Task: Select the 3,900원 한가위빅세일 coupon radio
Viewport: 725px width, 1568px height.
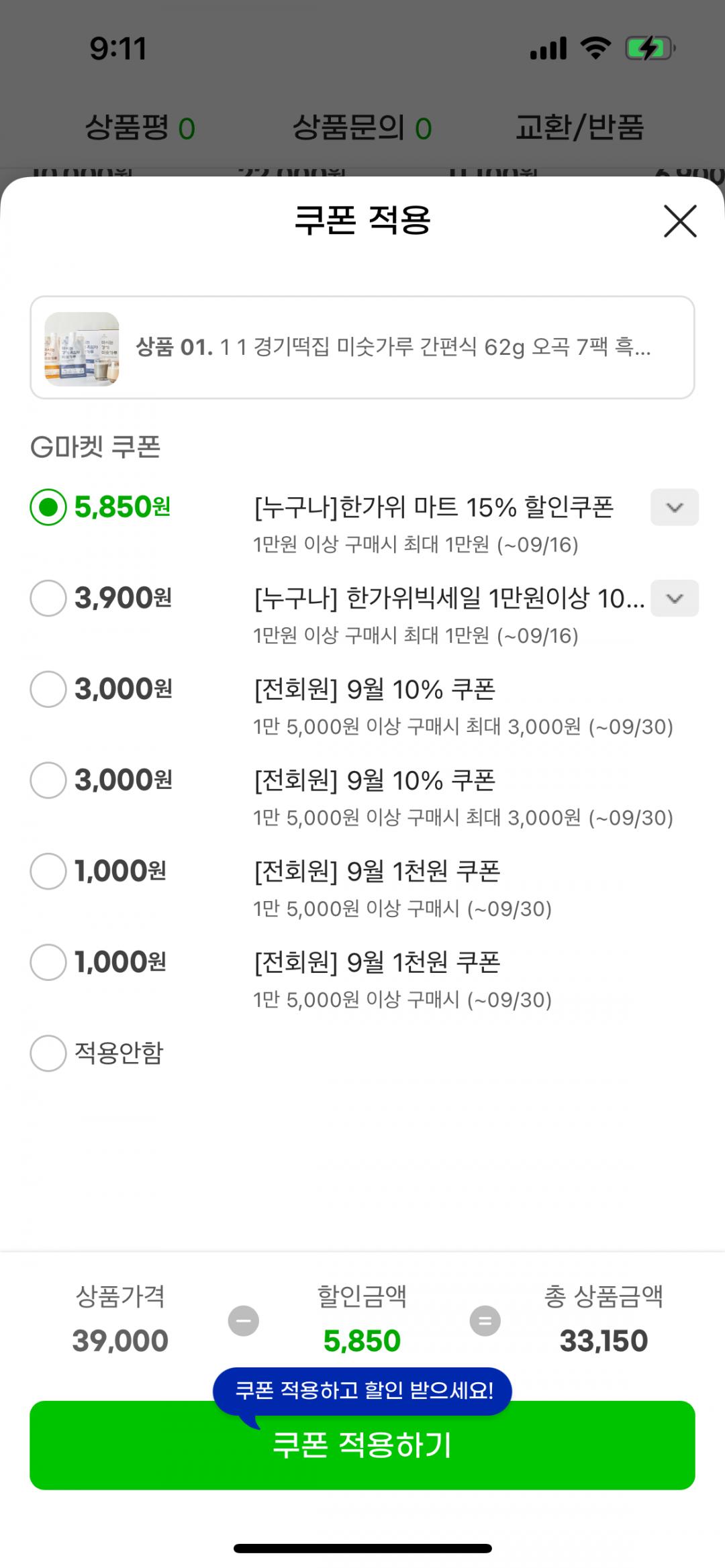Action: [x=48, y=598]
